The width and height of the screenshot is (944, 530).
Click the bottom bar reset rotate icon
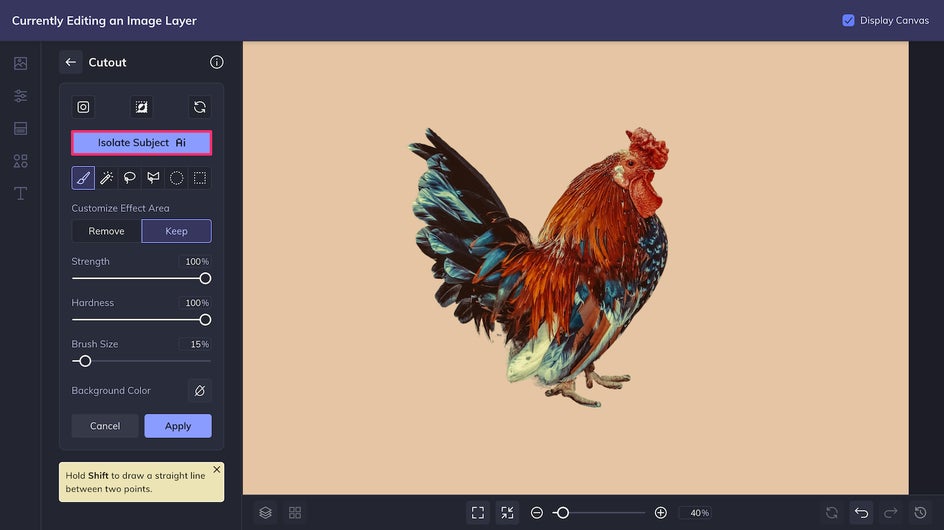[832, 513]
